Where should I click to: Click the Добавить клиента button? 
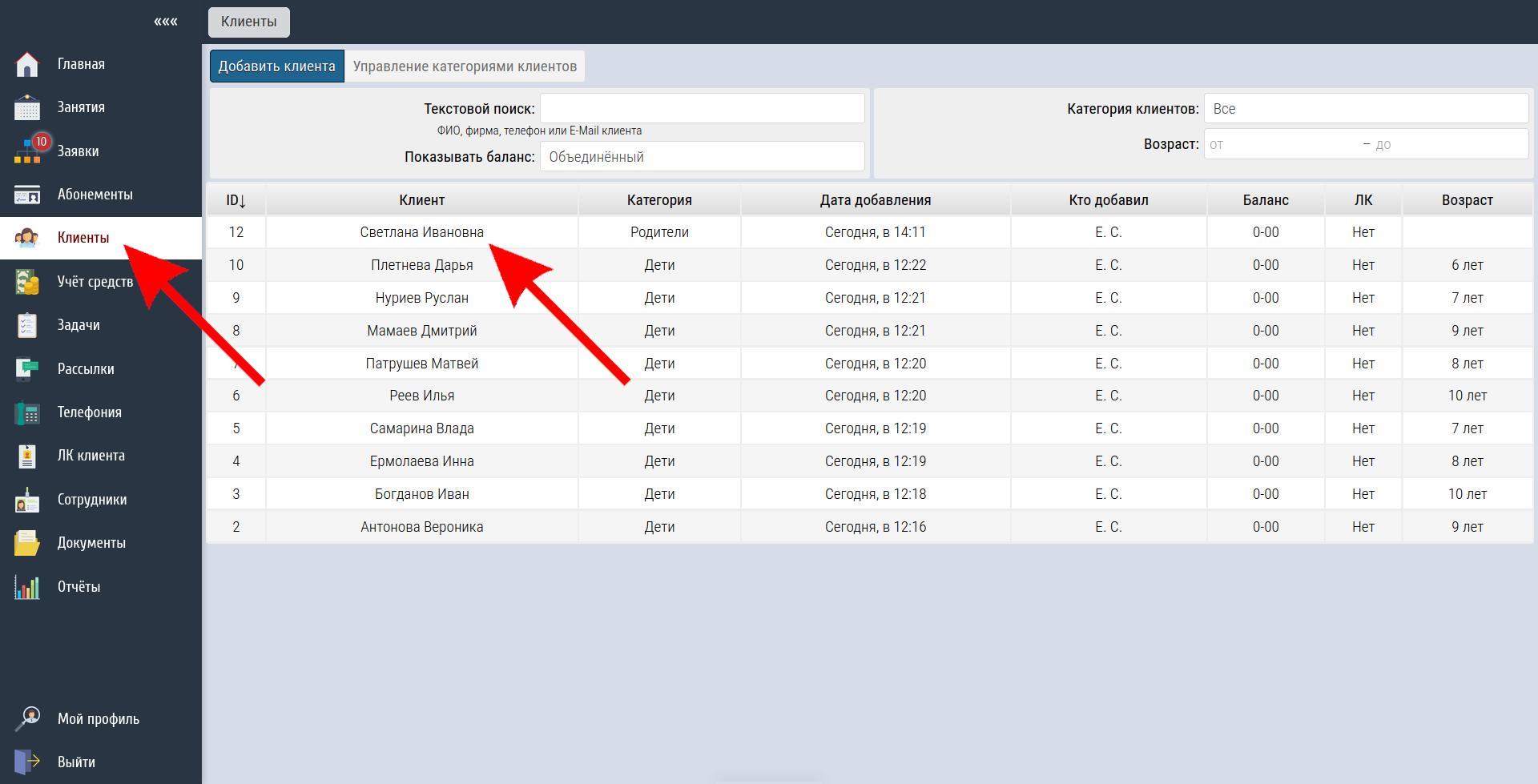277,66
